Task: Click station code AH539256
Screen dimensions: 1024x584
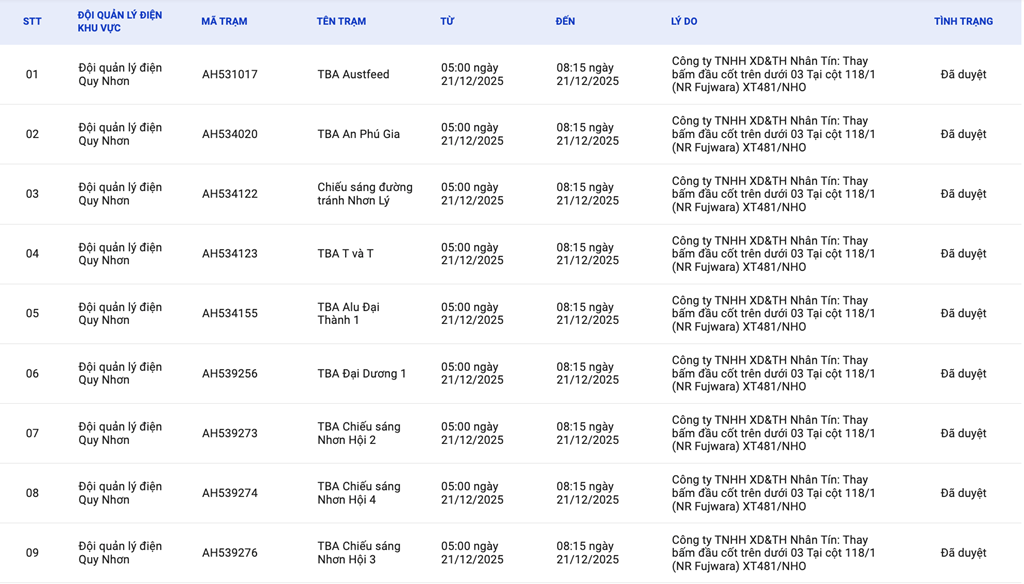Action: point(229,373)
